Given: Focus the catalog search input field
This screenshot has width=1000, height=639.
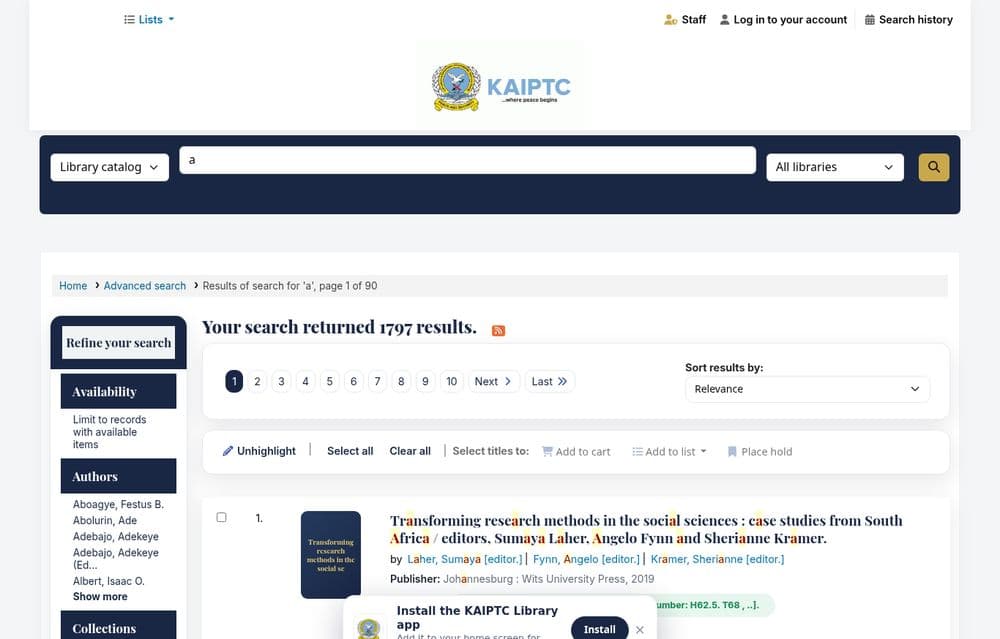Looking at the screenshot, I should click(x=467, y=160).
